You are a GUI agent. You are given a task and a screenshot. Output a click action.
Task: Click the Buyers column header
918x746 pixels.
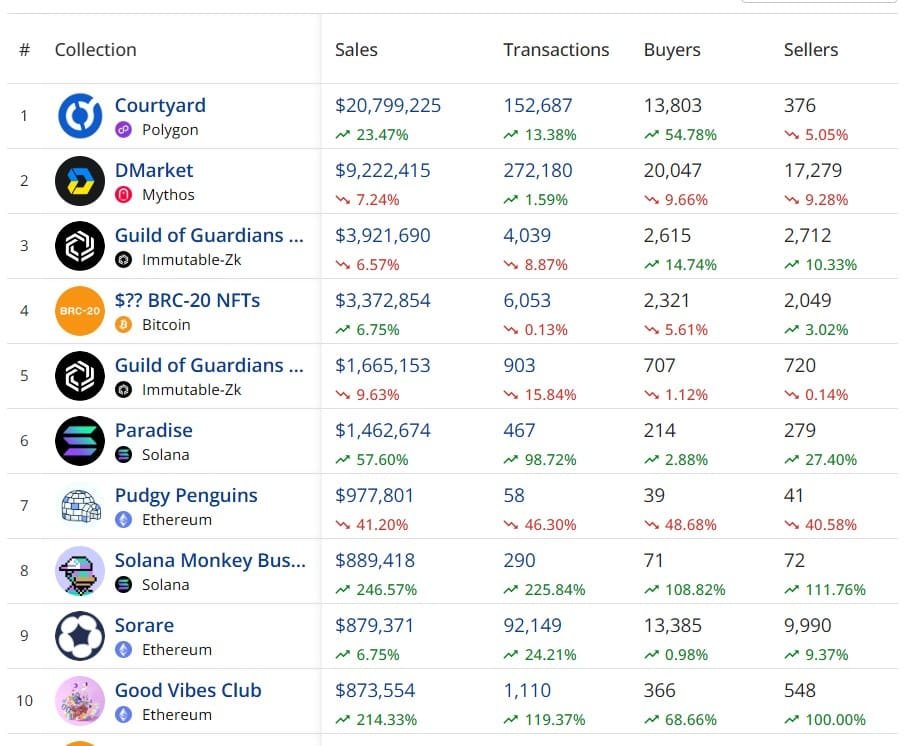pyautogui.click(x=672, y=49)
